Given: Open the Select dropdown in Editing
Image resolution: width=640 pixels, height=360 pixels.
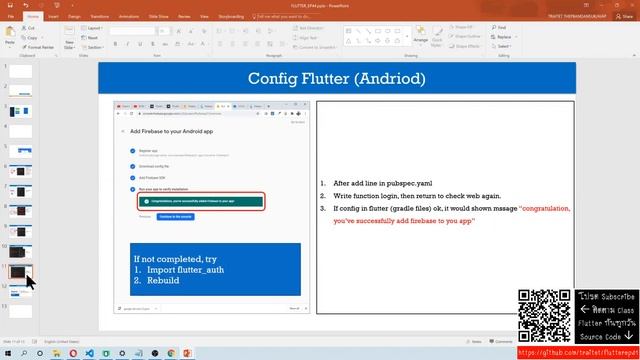Looking at the screenshot, I should tap(502, 46).
